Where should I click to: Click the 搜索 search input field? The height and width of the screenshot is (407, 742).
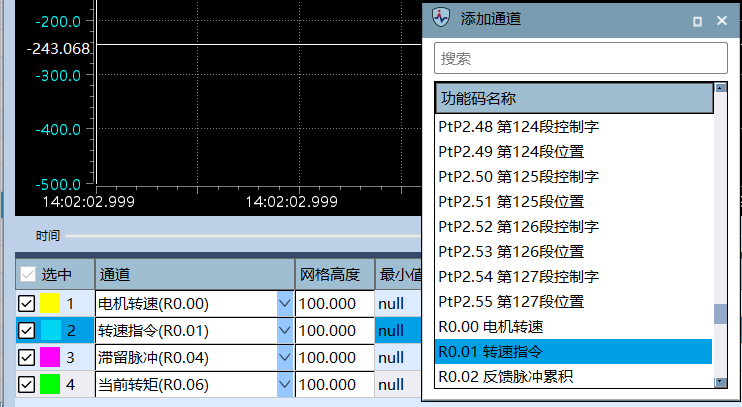[x=580, y=59]
